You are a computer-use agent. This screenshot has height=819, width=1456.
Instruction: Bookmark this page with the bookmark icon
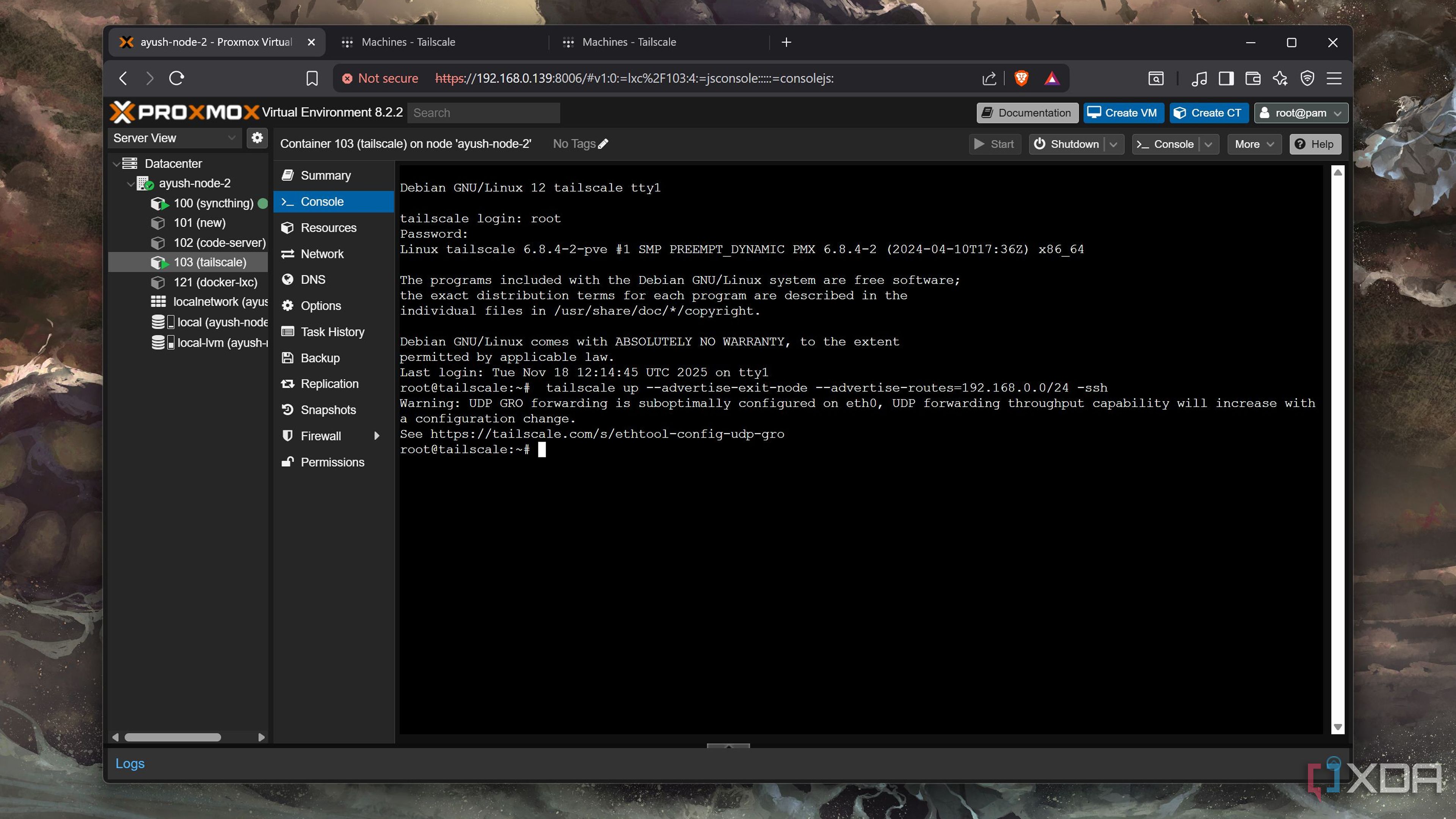click(312, 78)
